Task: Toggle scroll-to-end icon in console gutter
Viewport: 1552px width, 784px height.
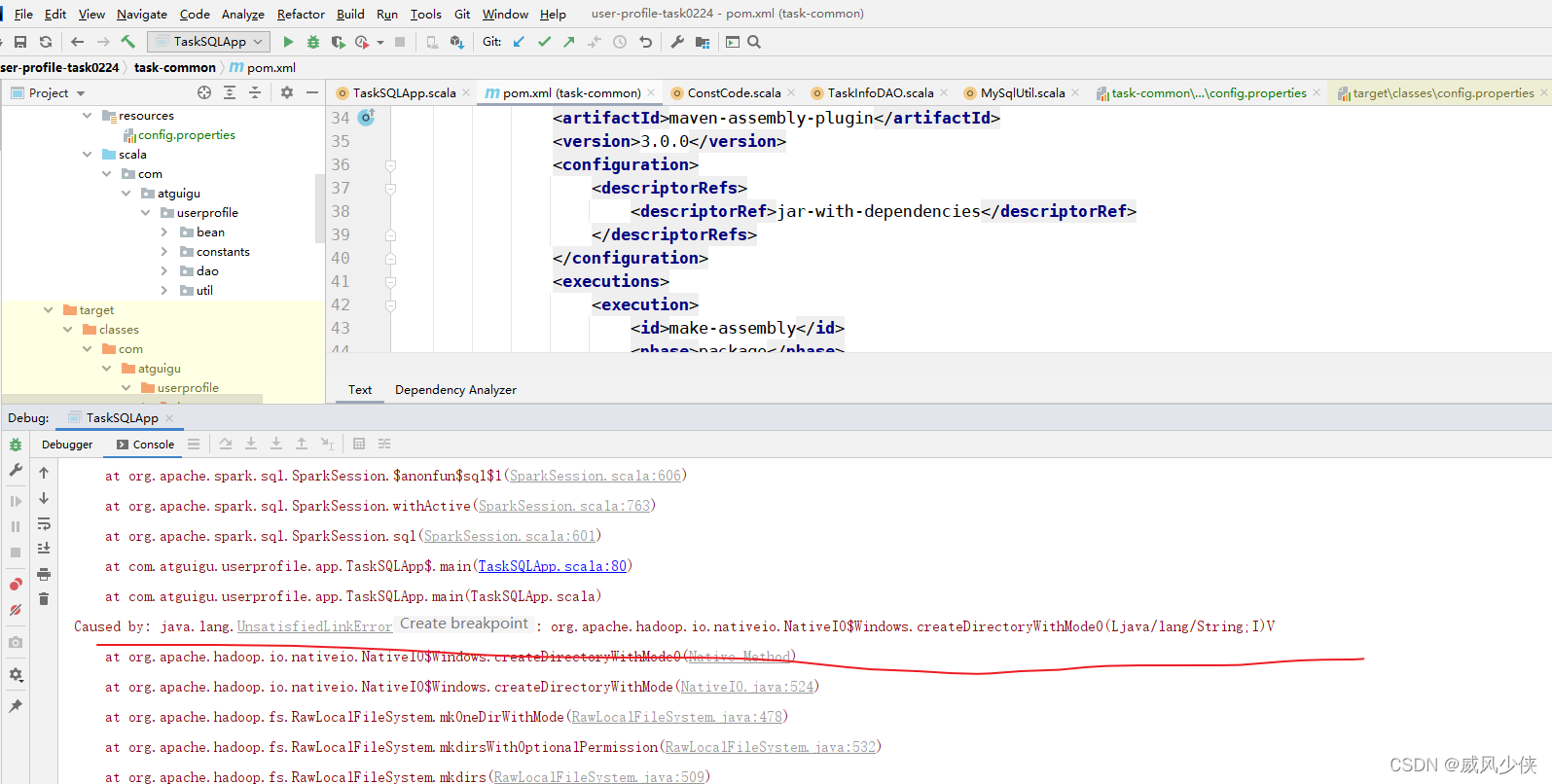Action: (x=44, y=549)
